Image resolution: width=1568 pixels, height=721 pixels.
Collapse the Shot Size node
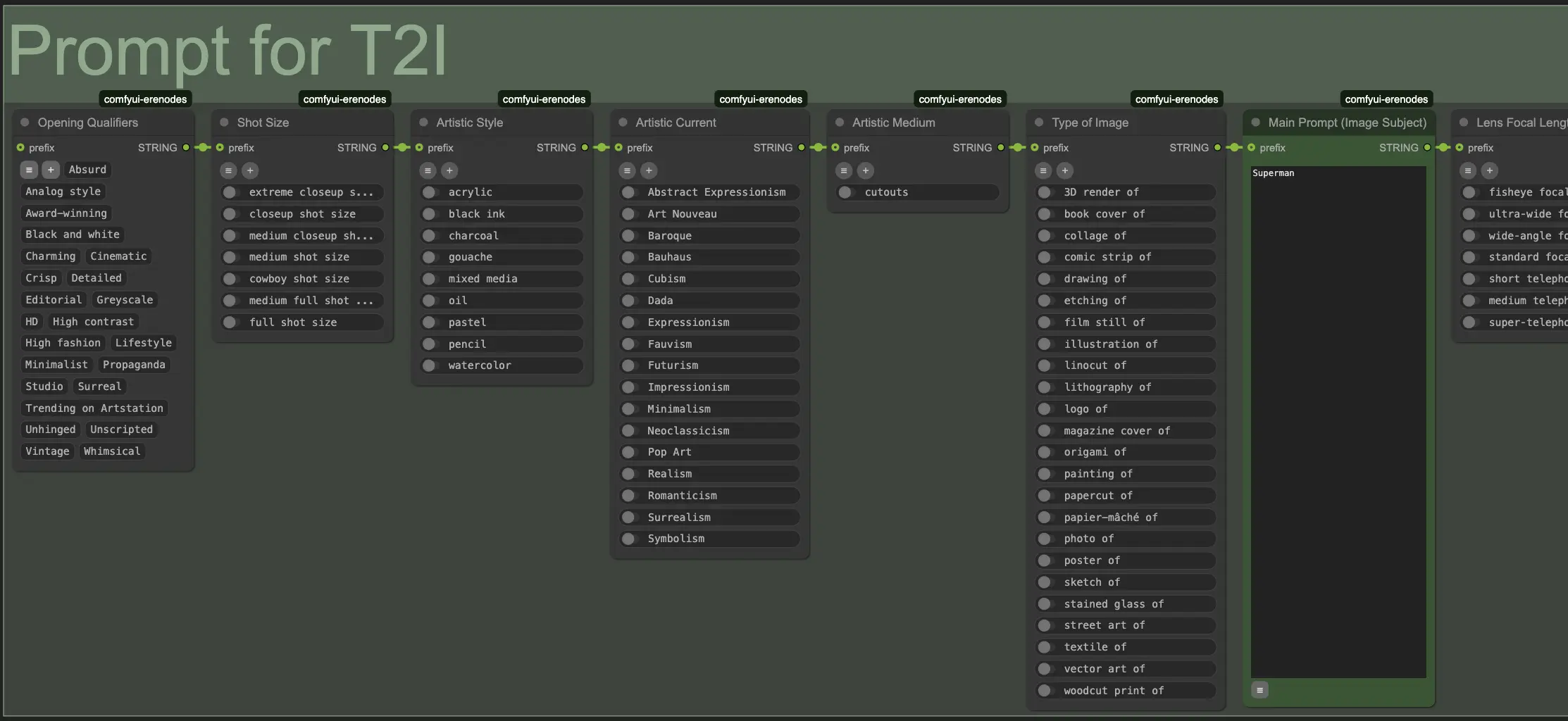pyautogui.click(x=223, y=123)
